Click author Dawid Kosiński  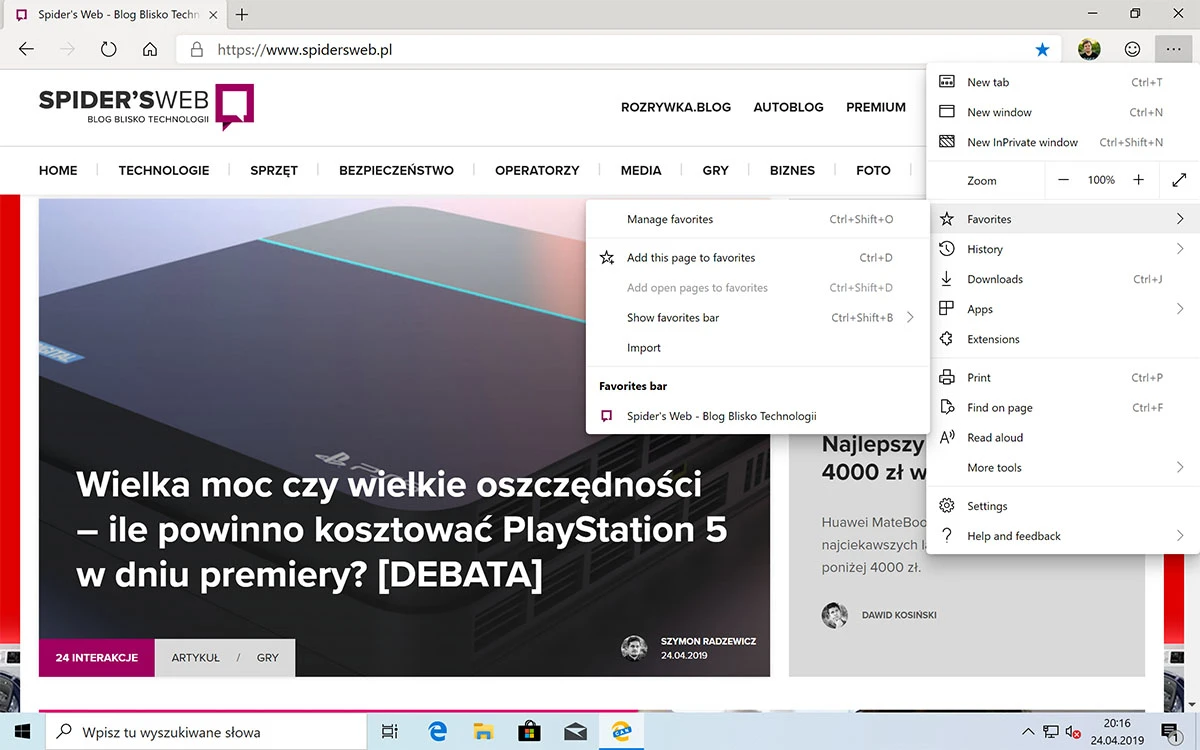click(x=899, y=615)
